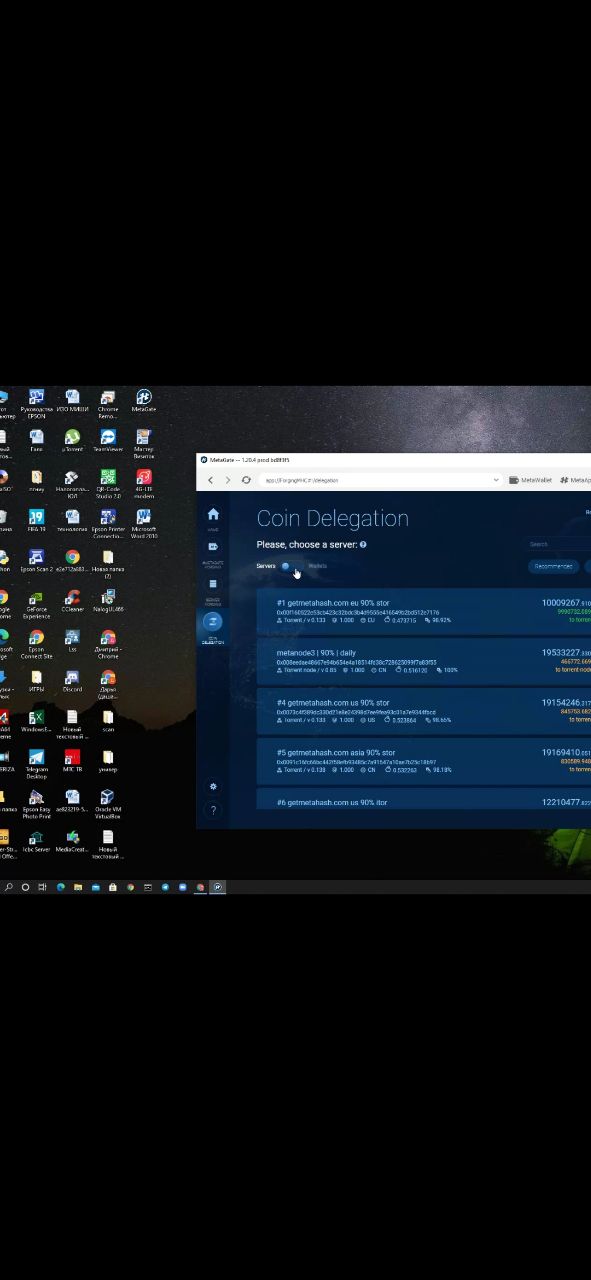Viewport: 591px width, 1280px height.
Task: Open the Home section in MetaGate sidebar
Action: (x=213, y=516)
